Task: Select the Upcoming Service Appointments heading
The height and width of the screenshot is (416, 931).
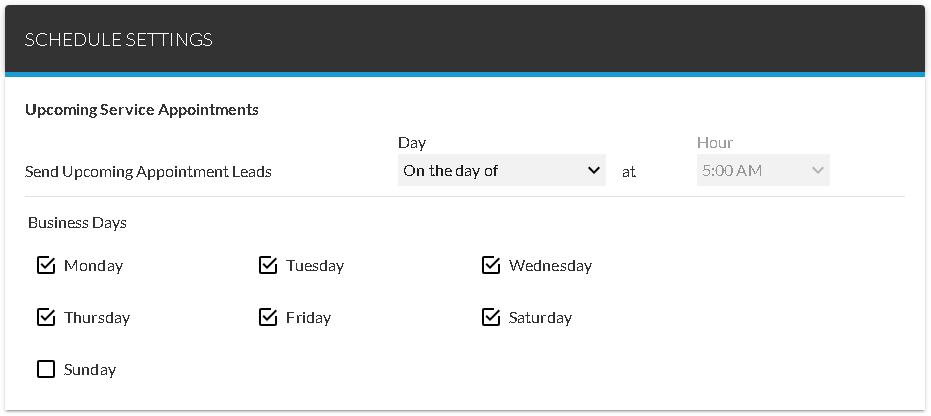Action: [x=142, y=110]
